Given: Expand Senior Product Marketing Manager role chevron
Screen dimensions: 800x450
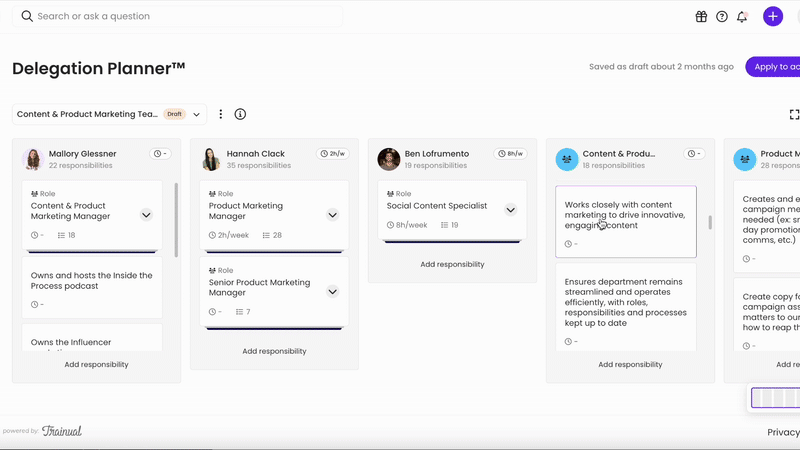Looking at the screenshot, I should click(332, 291).
